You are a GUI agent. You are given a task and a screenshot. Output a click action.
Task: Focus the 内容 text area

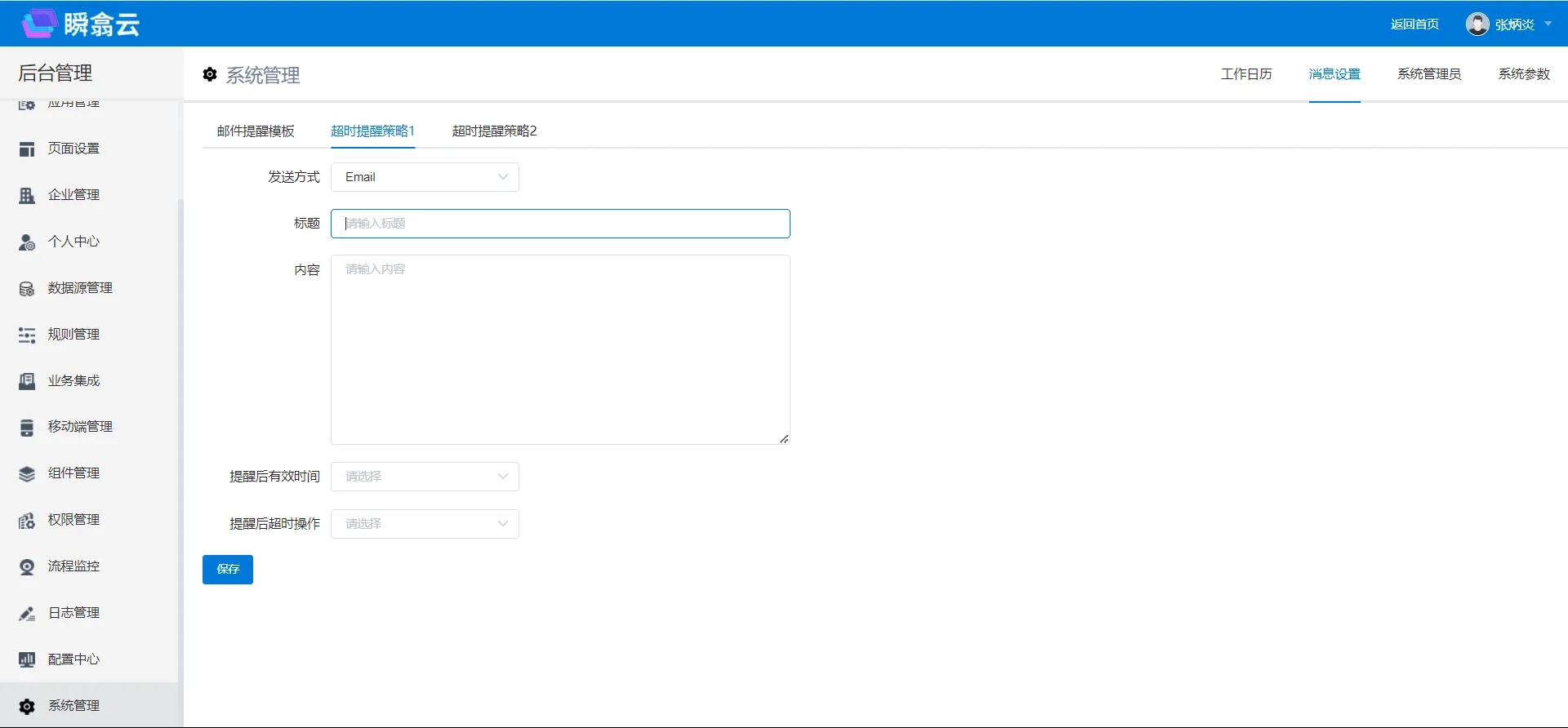pos(560,350)
